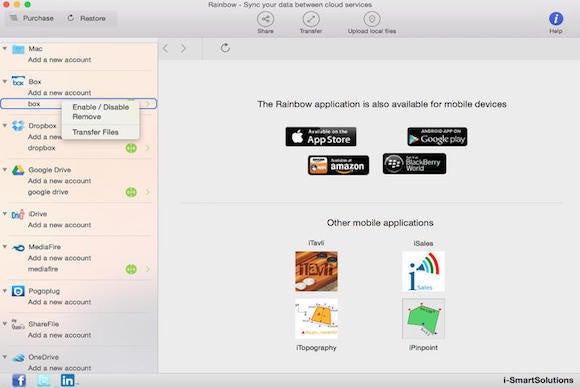Image resolution: width=580 pixels, height=388 pixels.
Task: Toggle the green sync icon for mediafire account
Action: point(131,269)
